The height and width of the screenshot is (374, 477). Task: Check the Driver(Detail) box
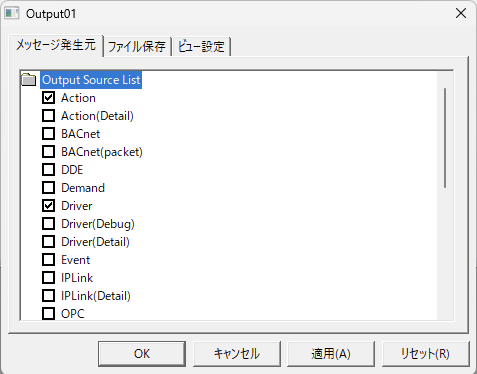tap(49, 242)
